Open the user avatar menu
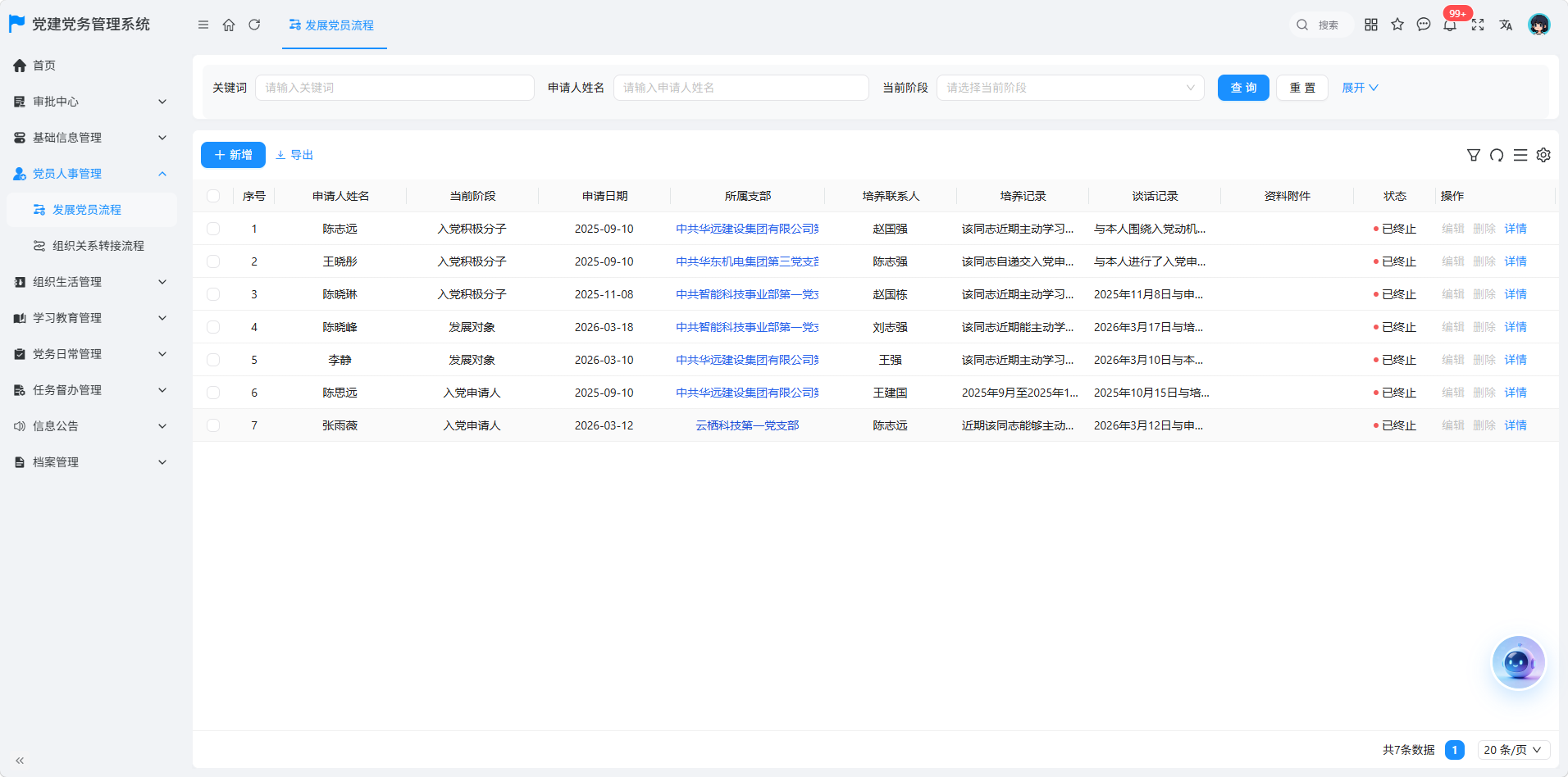Image resolution: width=1568 pixels, height=777 pixels. pyautogui.click(x=1539, y=25)
